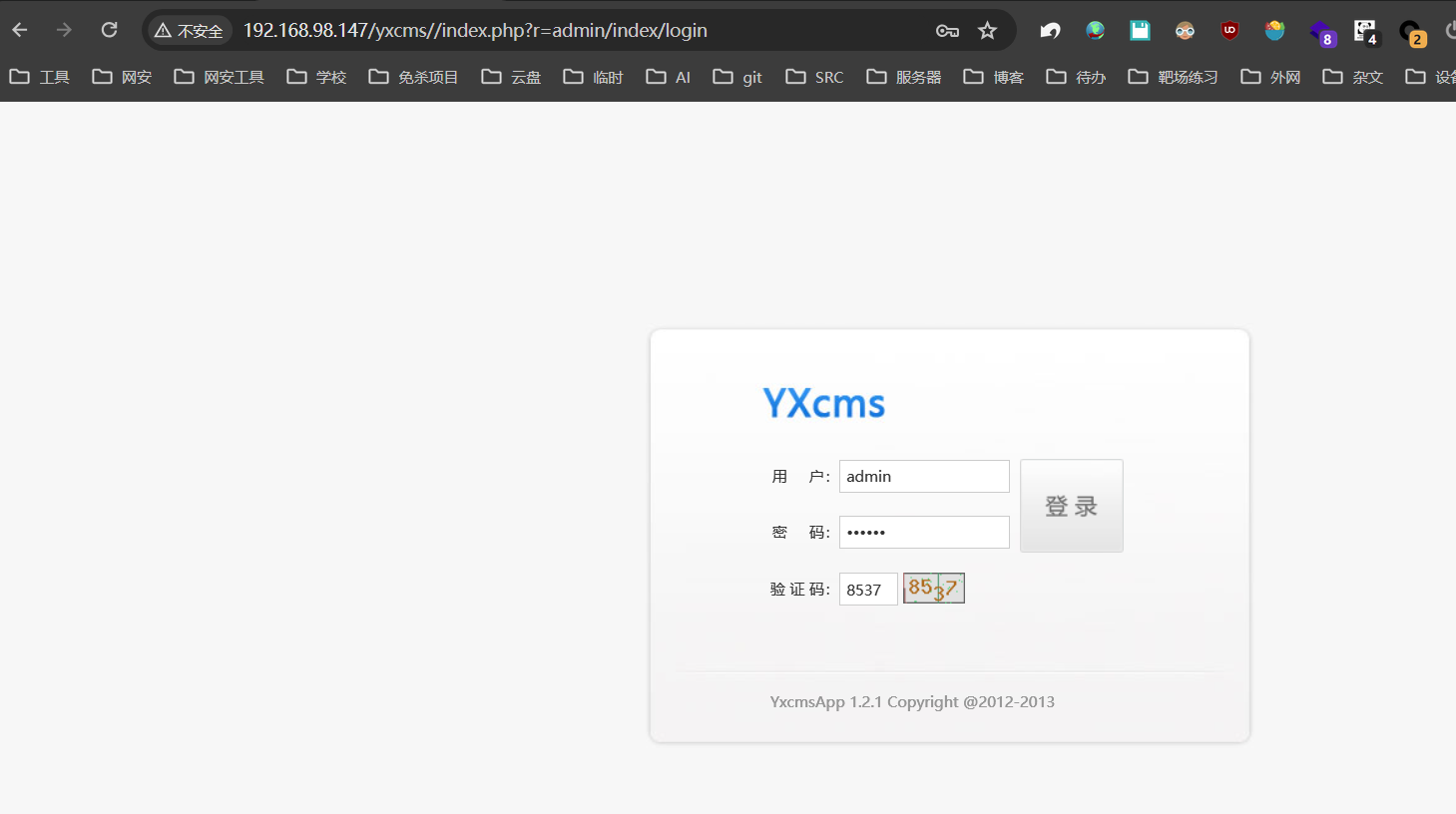The width and height of the screenshot is (1456, 814).
Task: Open the black ring extension with badge 2
Action: (x=1411, y=33)
